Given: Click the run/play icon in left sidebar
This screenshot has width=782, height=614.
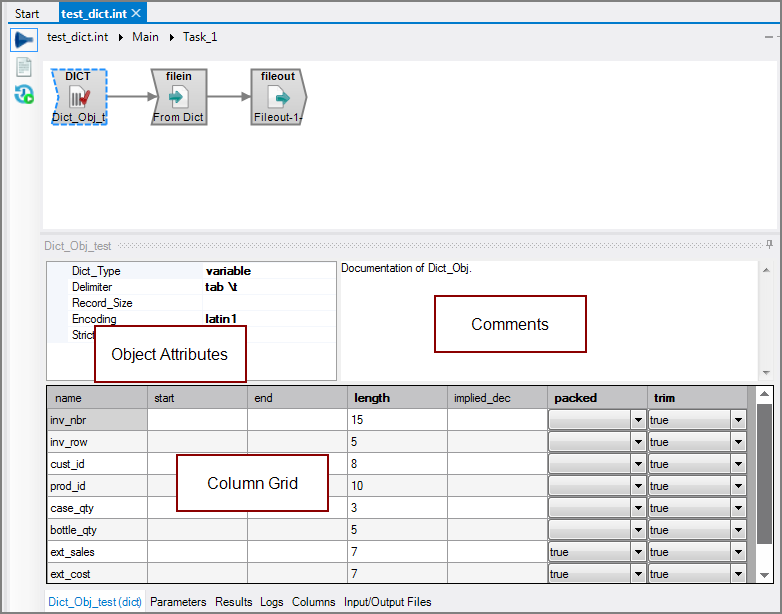Looking at the screenshot, I should tap(23, 40).
